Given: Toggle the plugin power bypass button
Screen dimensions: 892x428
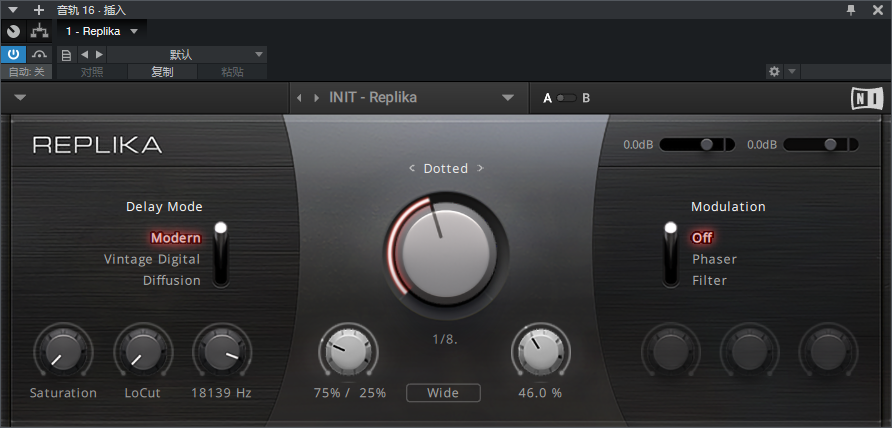Looking at the screenshot, I should pos(13,55).
